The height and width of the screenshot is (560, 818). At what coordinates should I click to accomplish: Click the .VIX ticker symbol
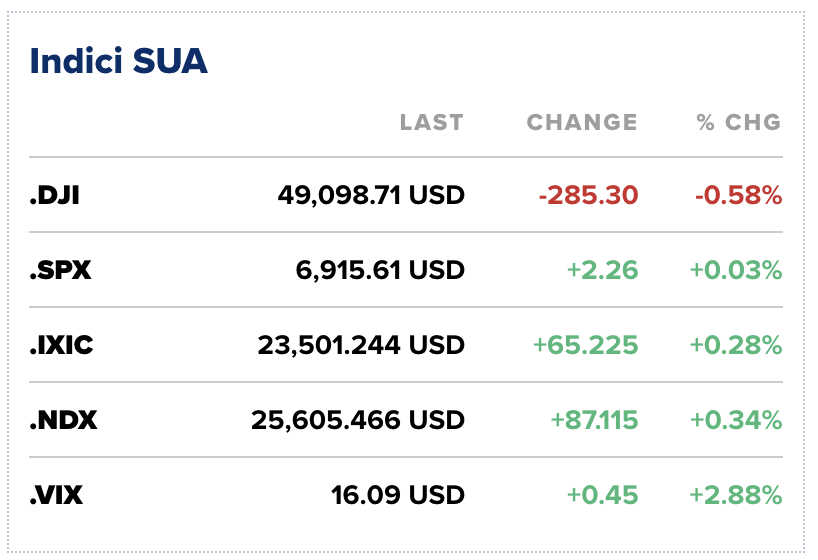click(x=56, y=495)
